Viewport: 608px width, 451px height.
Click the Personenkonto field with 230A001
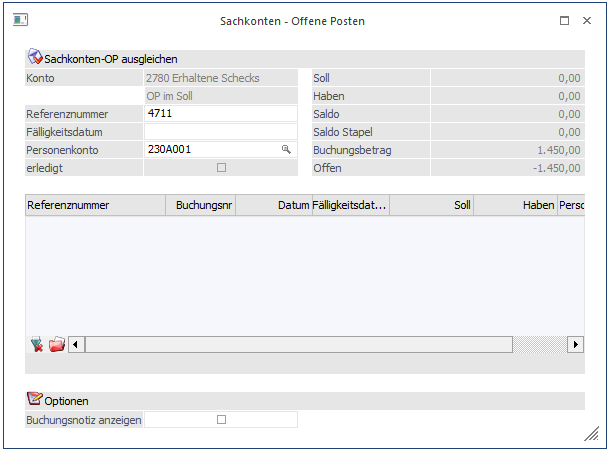tap(210, 149)
